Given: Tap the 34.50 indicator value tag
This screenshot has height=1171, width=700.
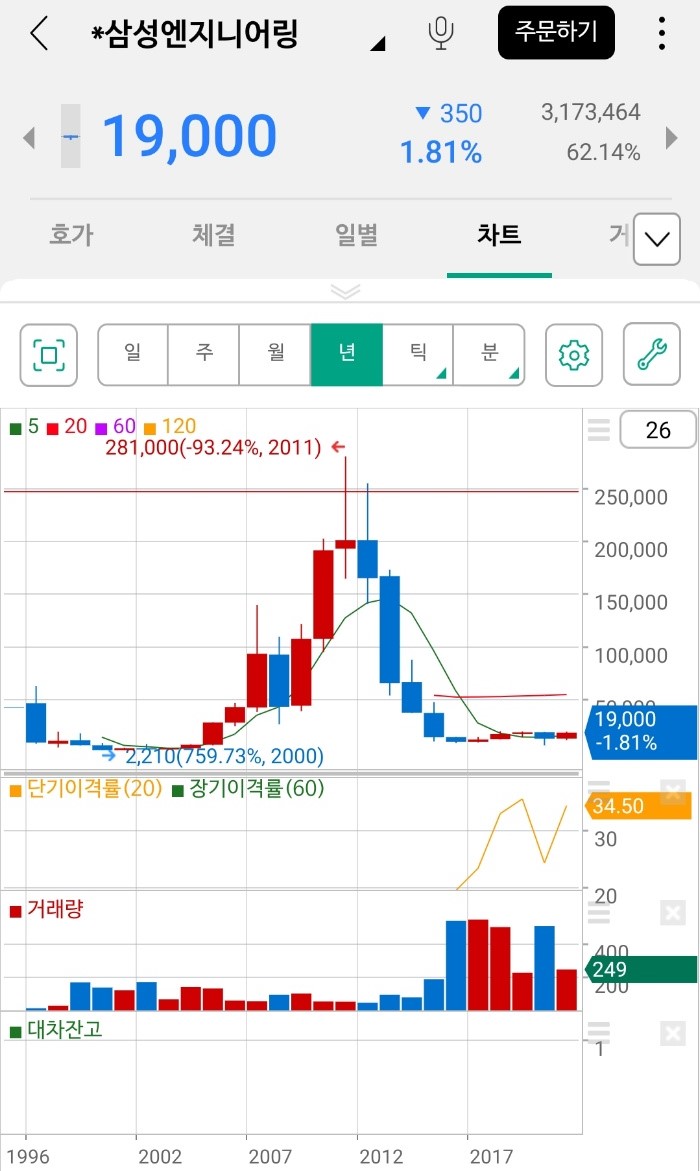Looking at the screenshot, I should click(x=639, y=806).
